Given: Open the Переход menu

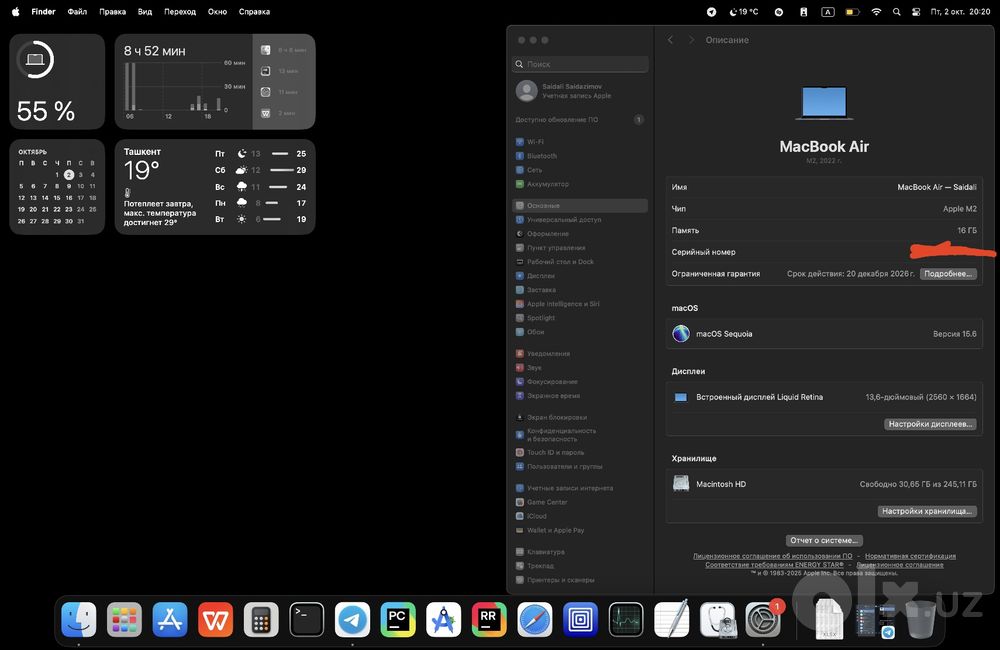Looking at the screenshot, I should [180, 11].
